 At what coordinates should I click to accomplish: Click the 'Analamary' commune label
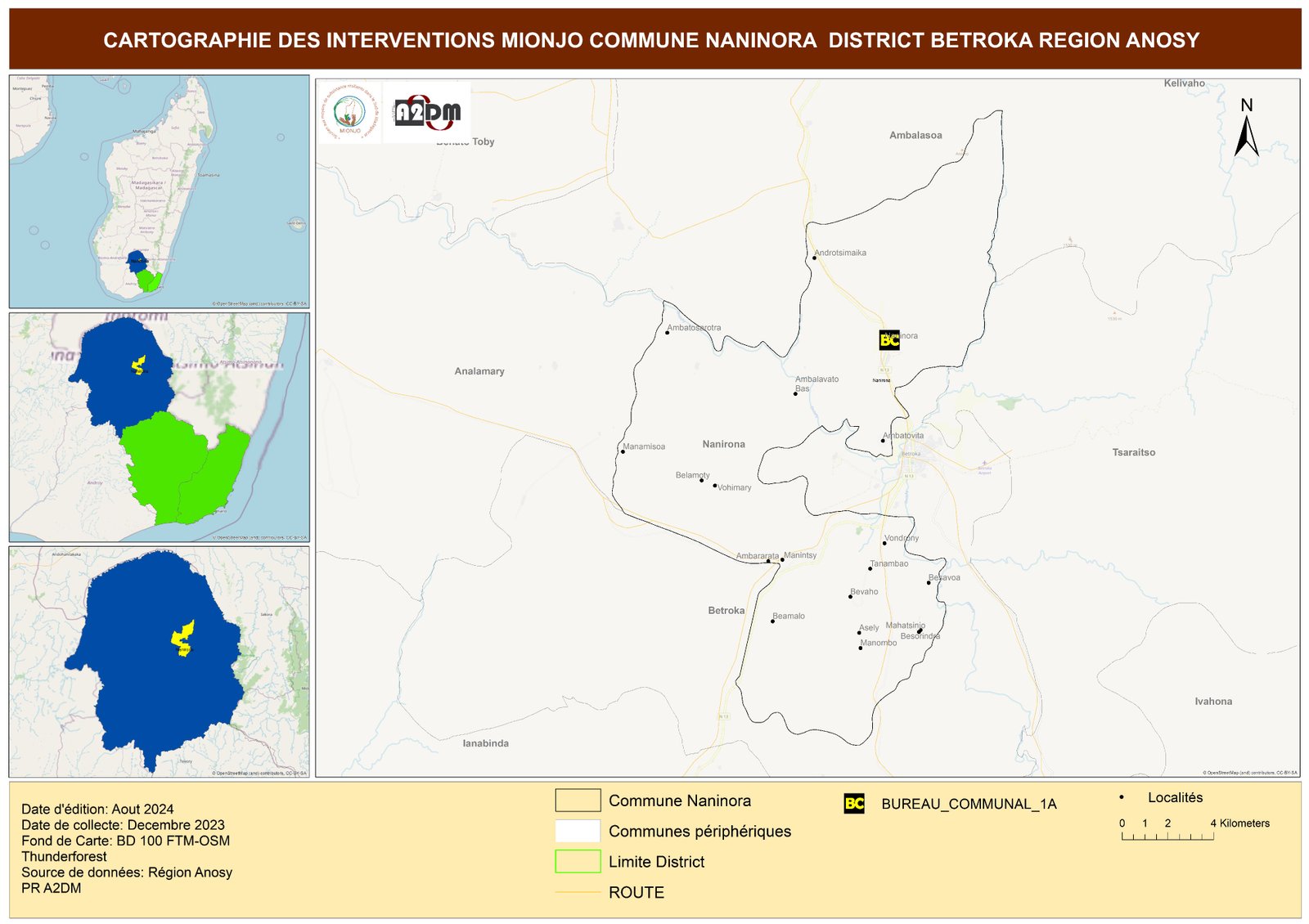click(x=479, y=371)
